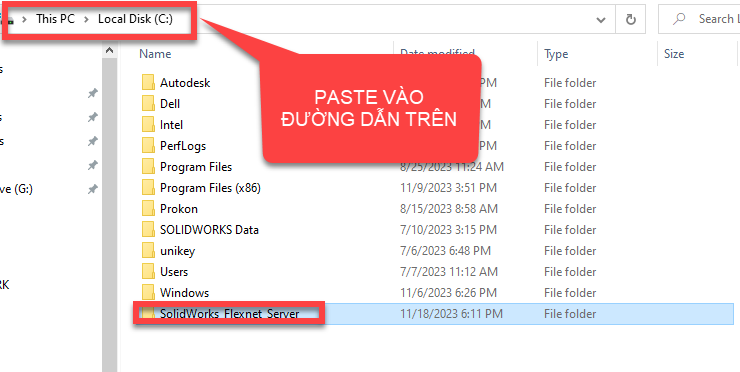Viewport: 740px width, 372px height.
Task: Sort files by Size column
Action: click(674, 54)
